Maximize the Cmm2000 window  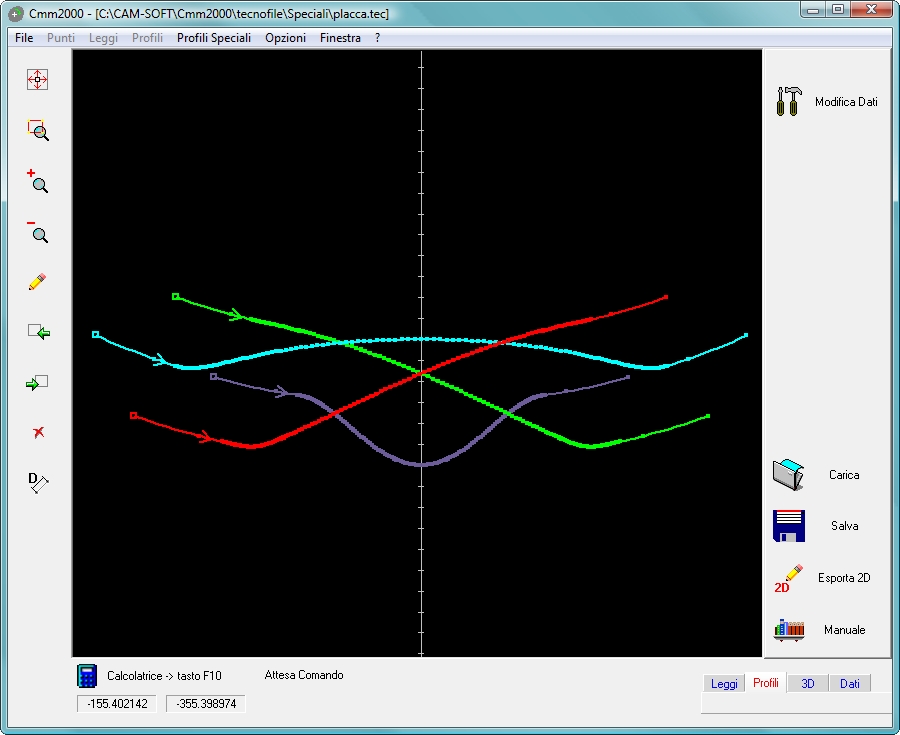click(837, 10)
